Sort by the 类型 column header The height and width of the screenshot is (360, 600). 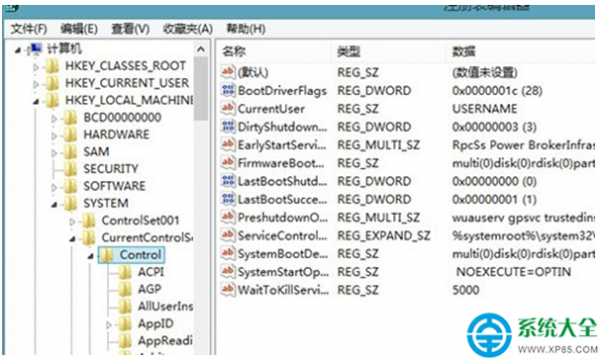(x=348, y=51)
